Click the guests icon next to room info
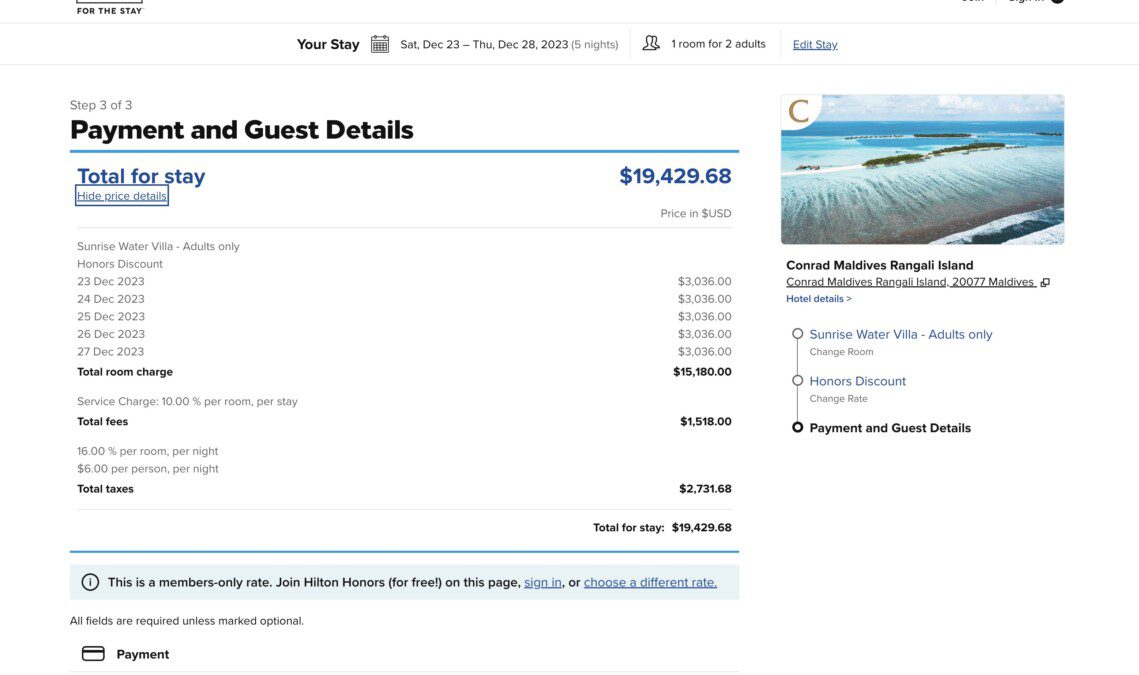The image size is (1139, 675). pyautogui.click(x=651, y=44)
